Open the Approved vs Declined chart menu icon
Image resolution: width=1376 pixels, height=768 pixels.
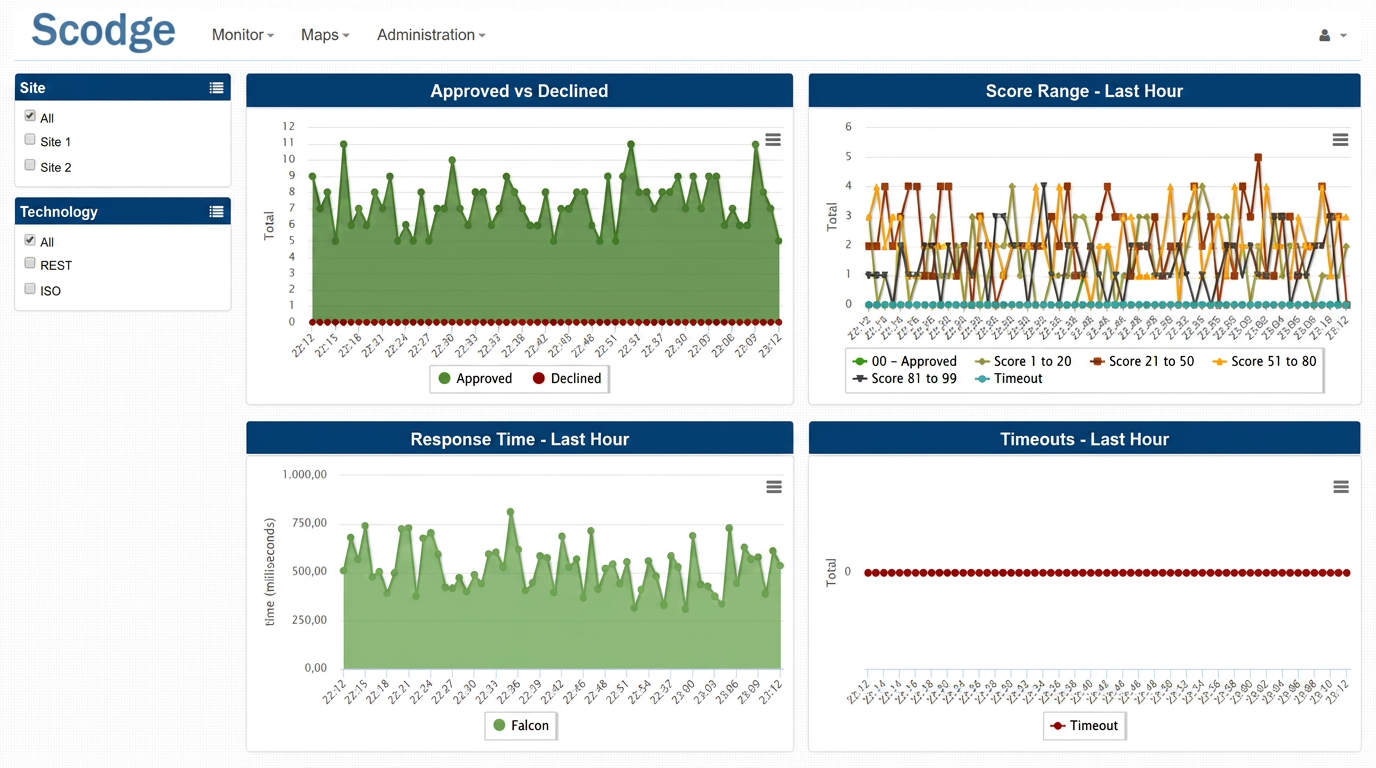[x=773, y=140]
